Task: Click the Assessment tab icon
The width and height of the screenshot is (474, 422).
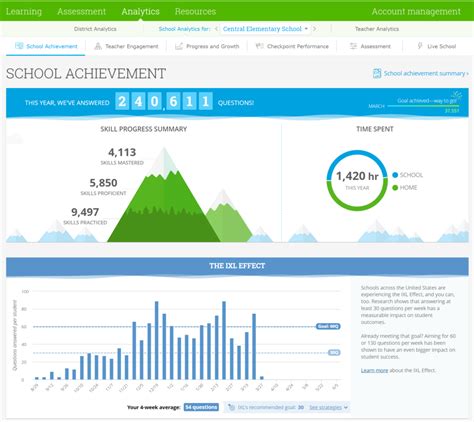Action: click(x=353, y=46)
